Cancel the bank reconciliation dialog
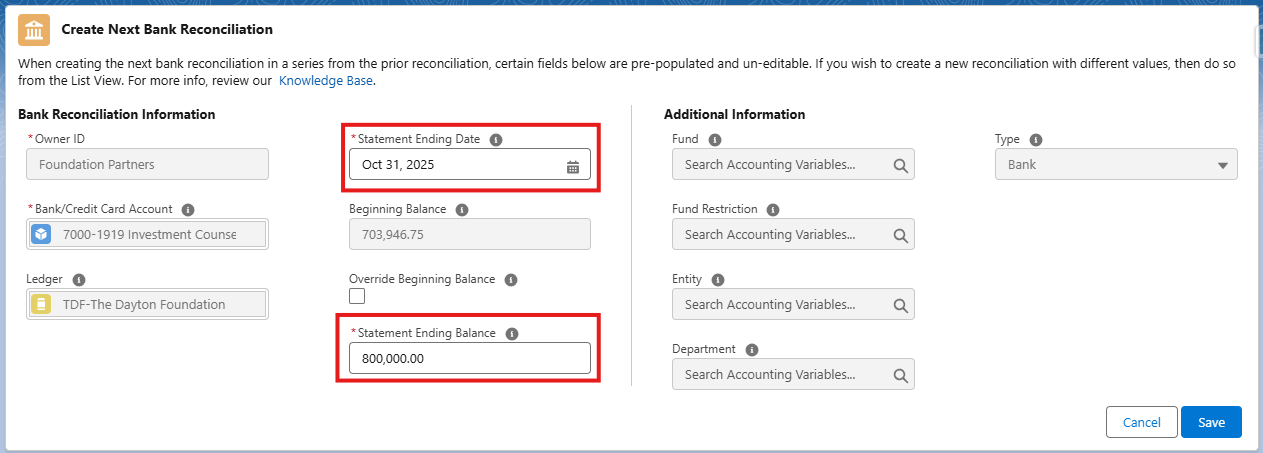The image size is (1263, 453). (1141, 422)
